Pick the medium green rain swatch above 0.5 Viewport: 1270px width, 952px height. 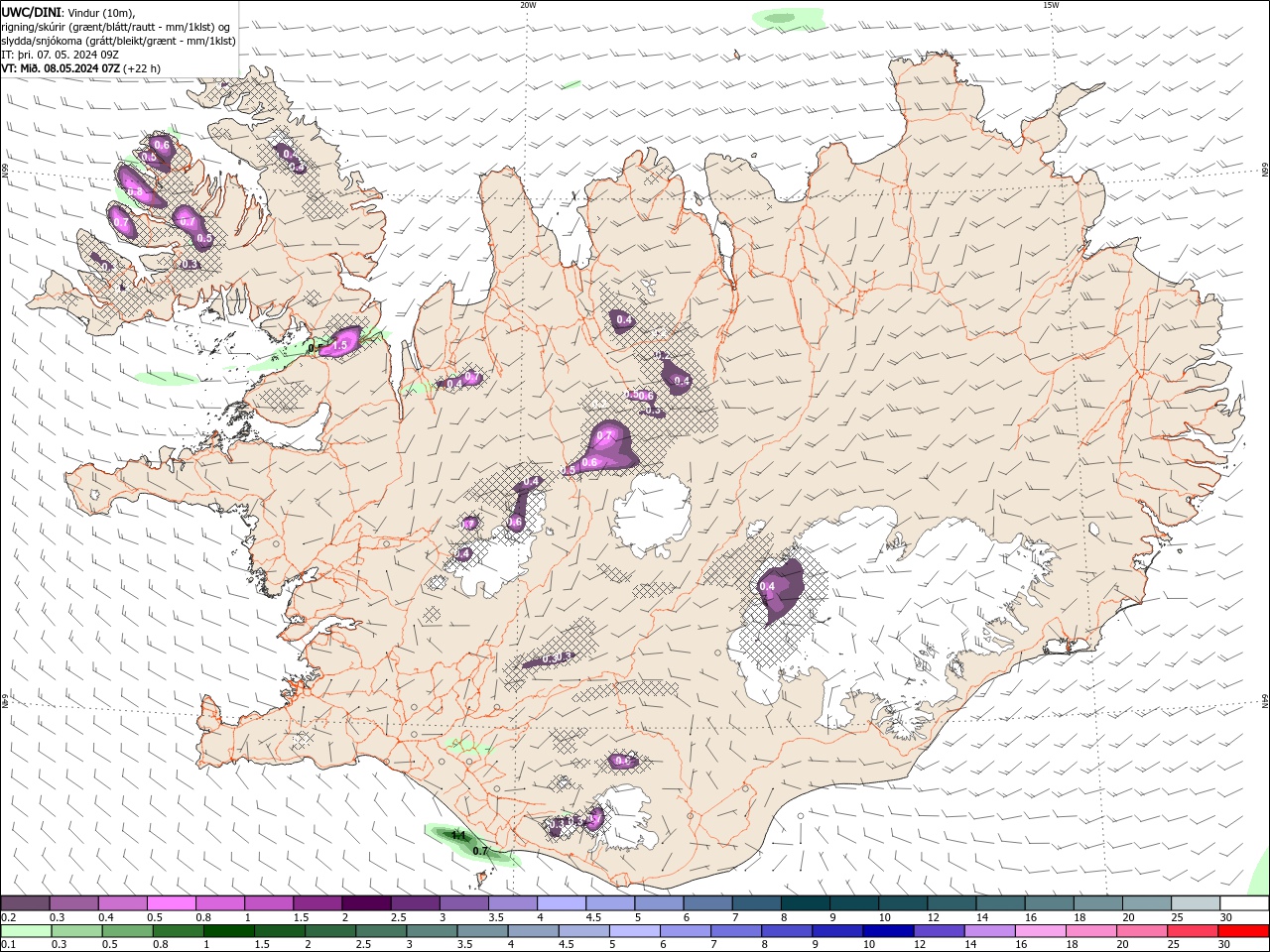127,931
